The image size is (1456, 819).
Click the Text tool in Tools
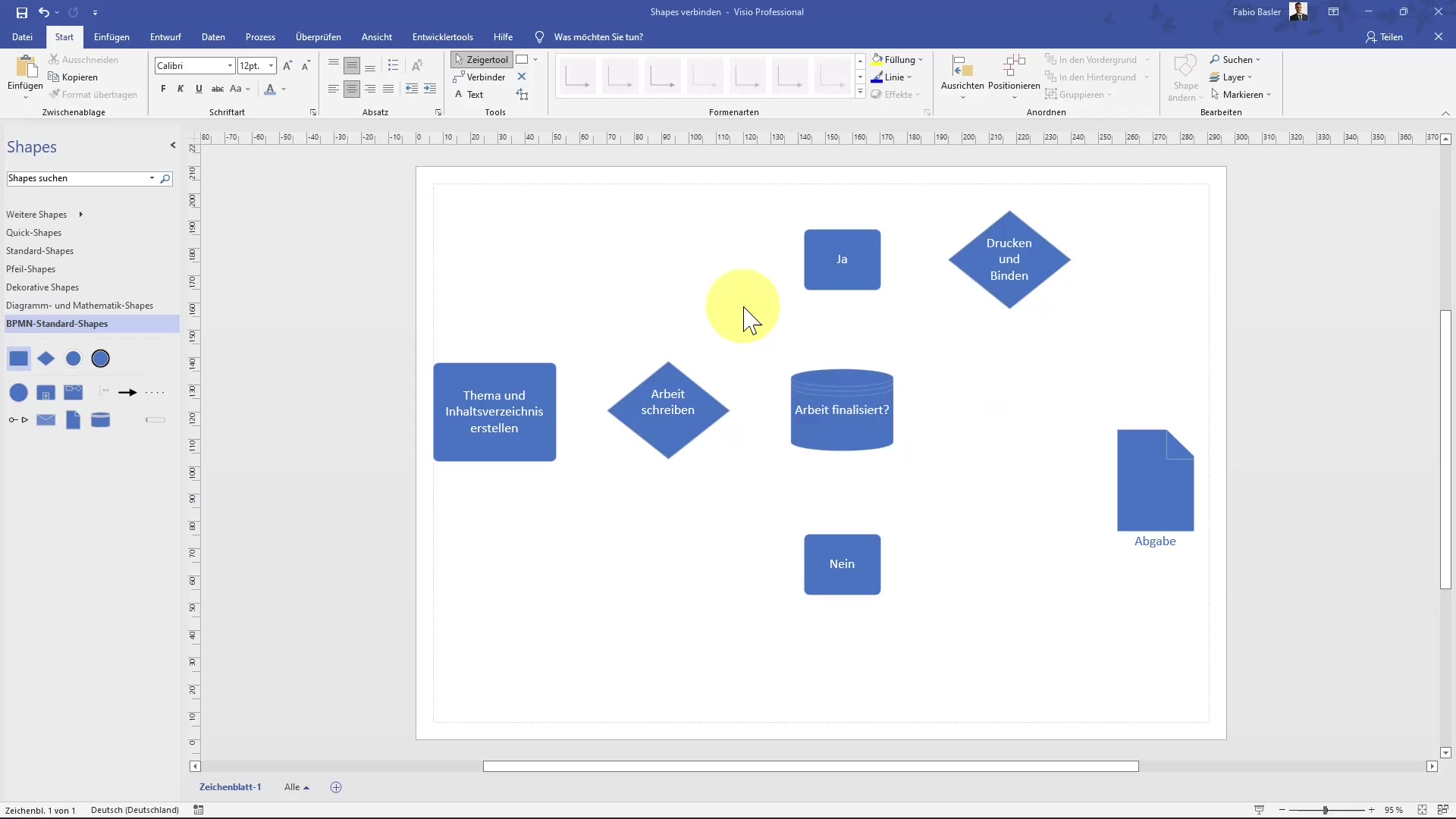tap(469, 95)
